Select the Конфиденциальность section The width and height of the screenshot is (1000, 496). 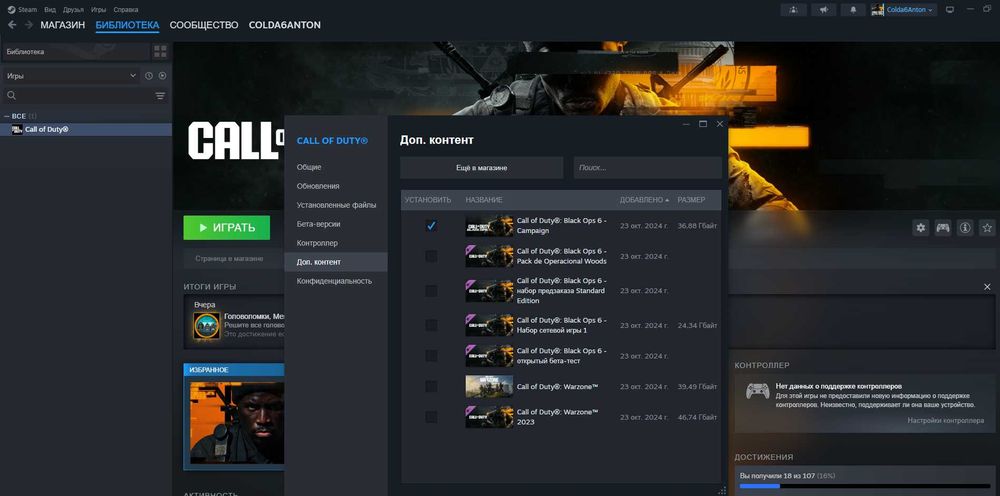tap(335, 281)
